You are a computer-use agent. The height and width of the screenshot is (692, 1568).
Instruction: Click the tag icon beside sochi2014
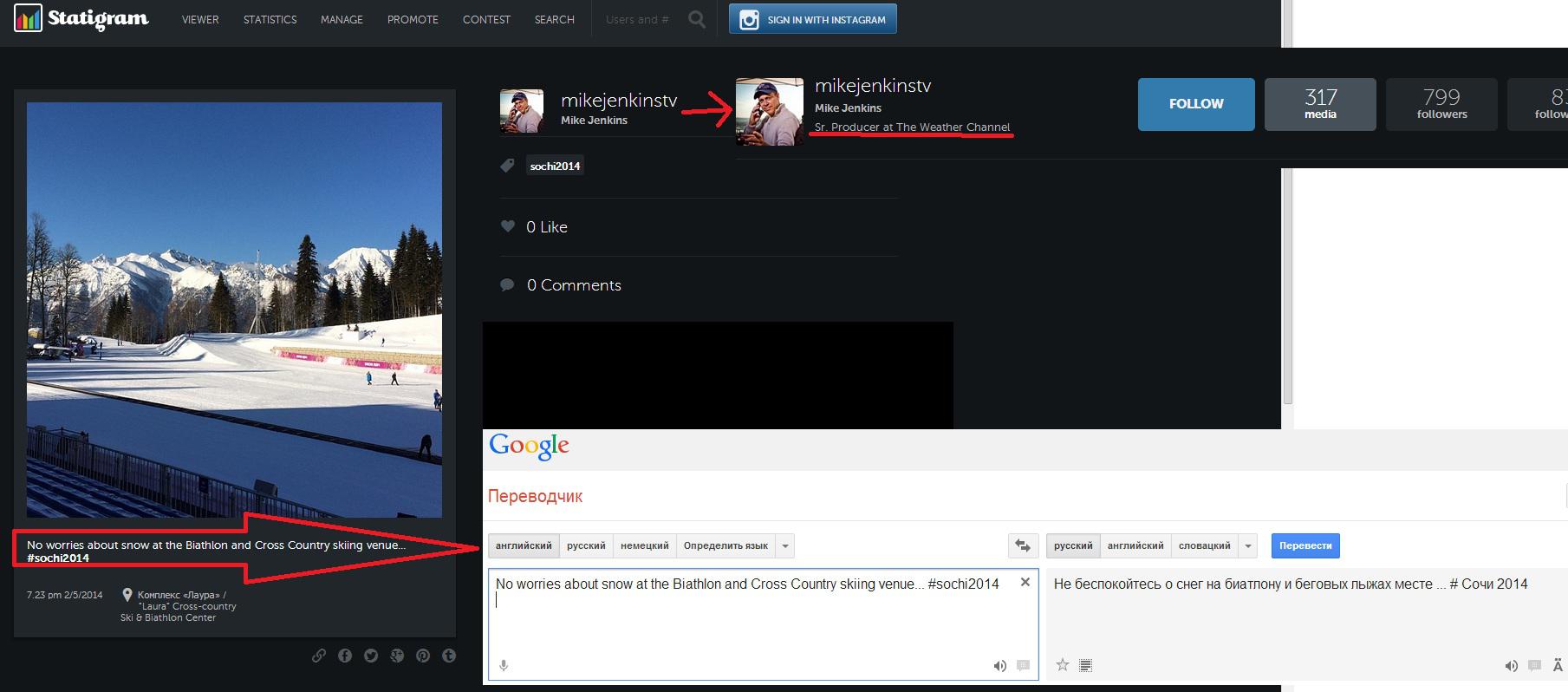pyautogui.click(x=508, y=166)
